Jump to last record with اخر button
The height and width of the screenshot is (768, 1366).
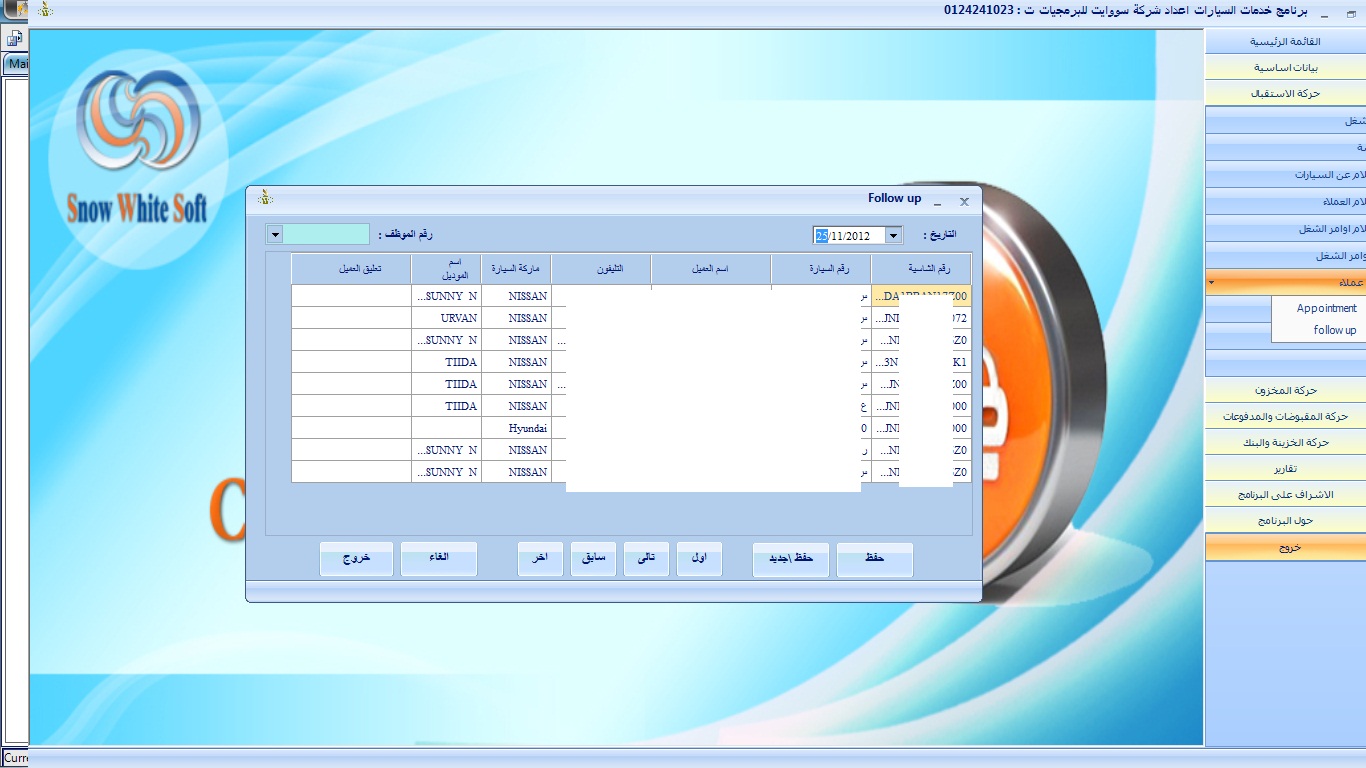click(540, 559)
